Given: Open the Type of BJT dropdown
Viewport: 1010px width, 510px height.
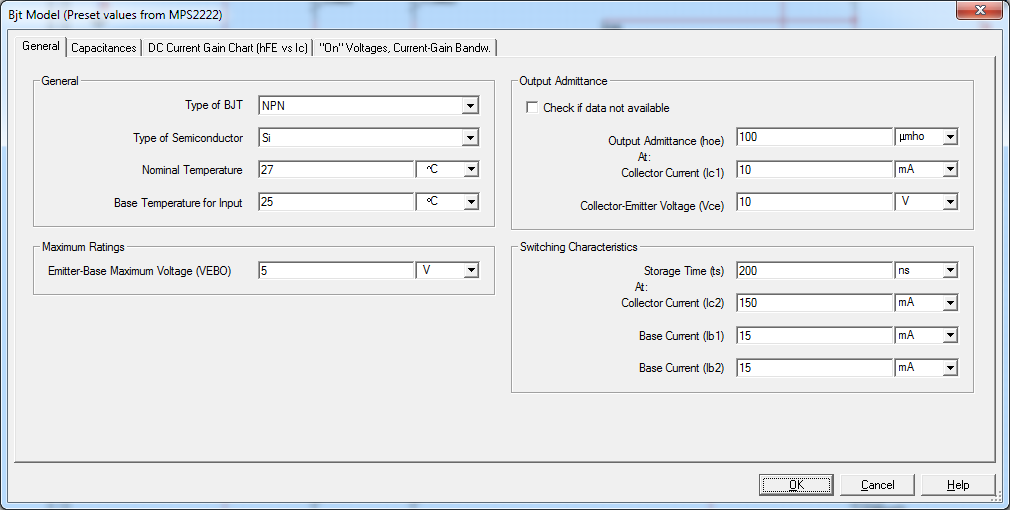Looking at the screenshot, I should 470,106.
